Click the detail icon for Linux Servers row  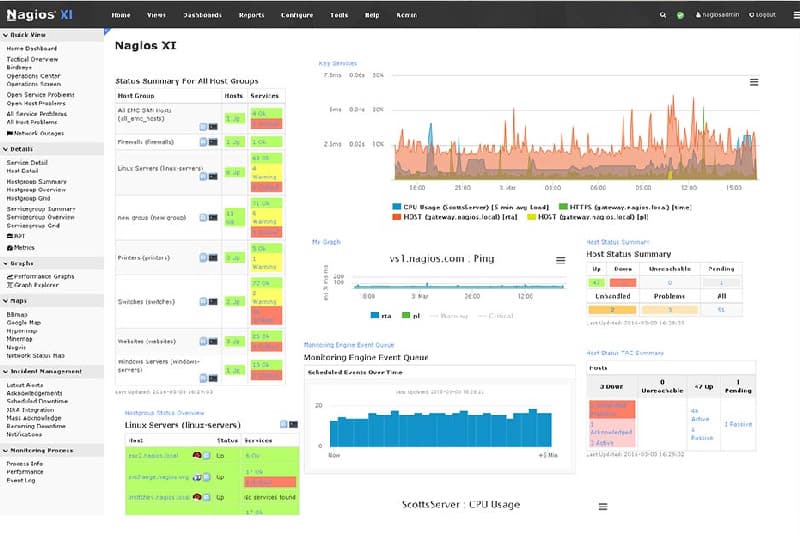[x=203, y=177]
